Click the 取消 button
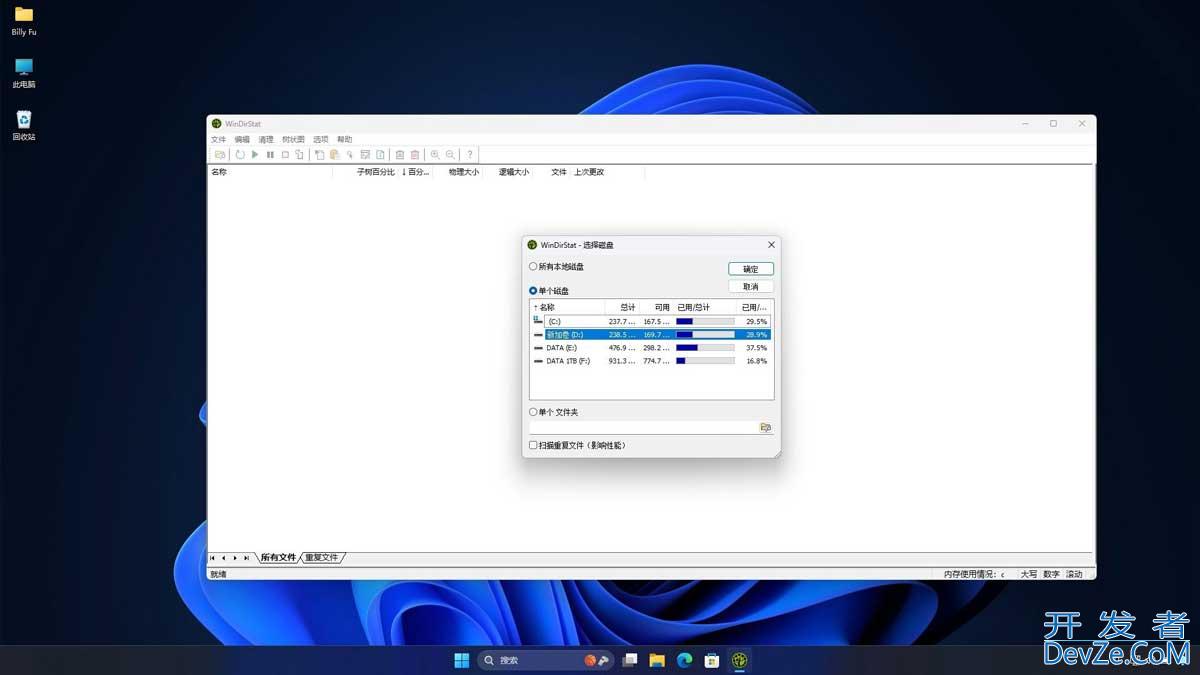Image resolution: width=1200 pixels, height=675 pixels. [751, 287]
